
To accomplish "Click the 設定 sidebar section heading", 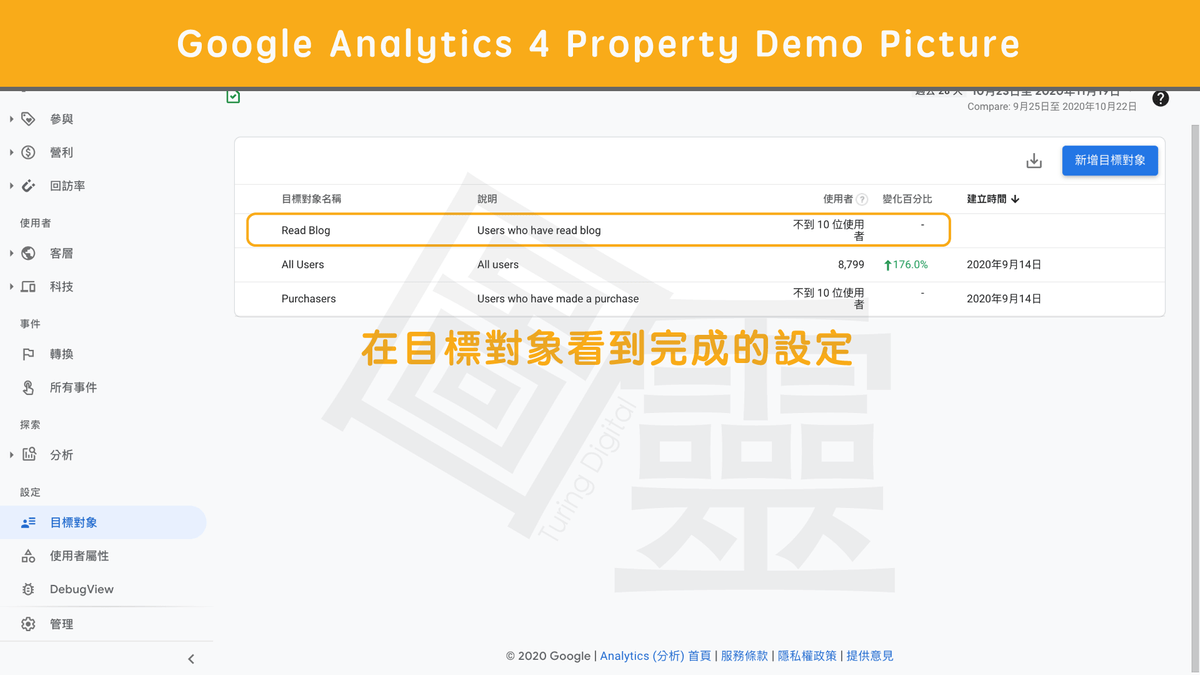I will (x=30, y=492).
